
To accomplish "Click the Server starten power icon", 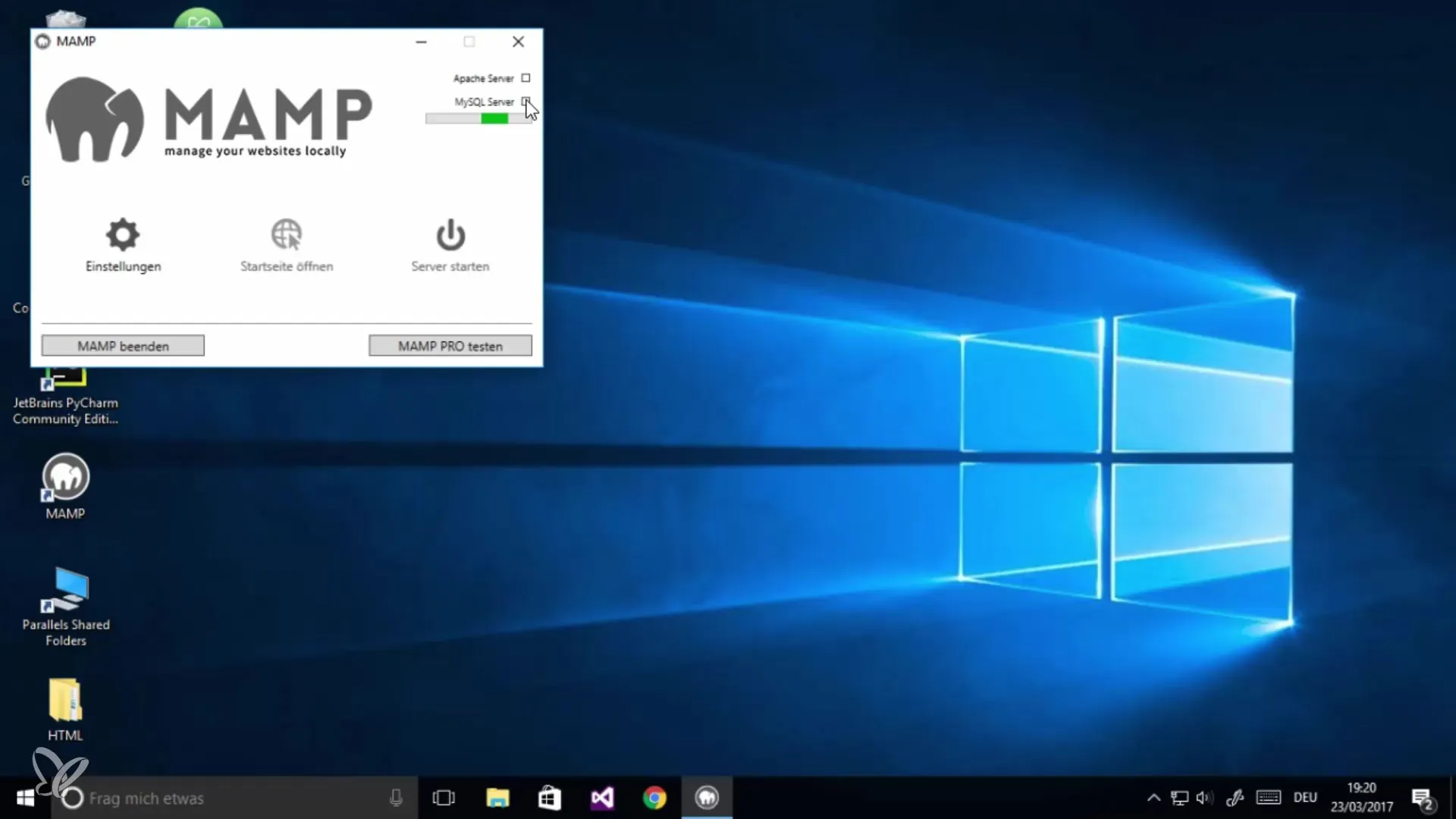I will [x=450, y=234].
